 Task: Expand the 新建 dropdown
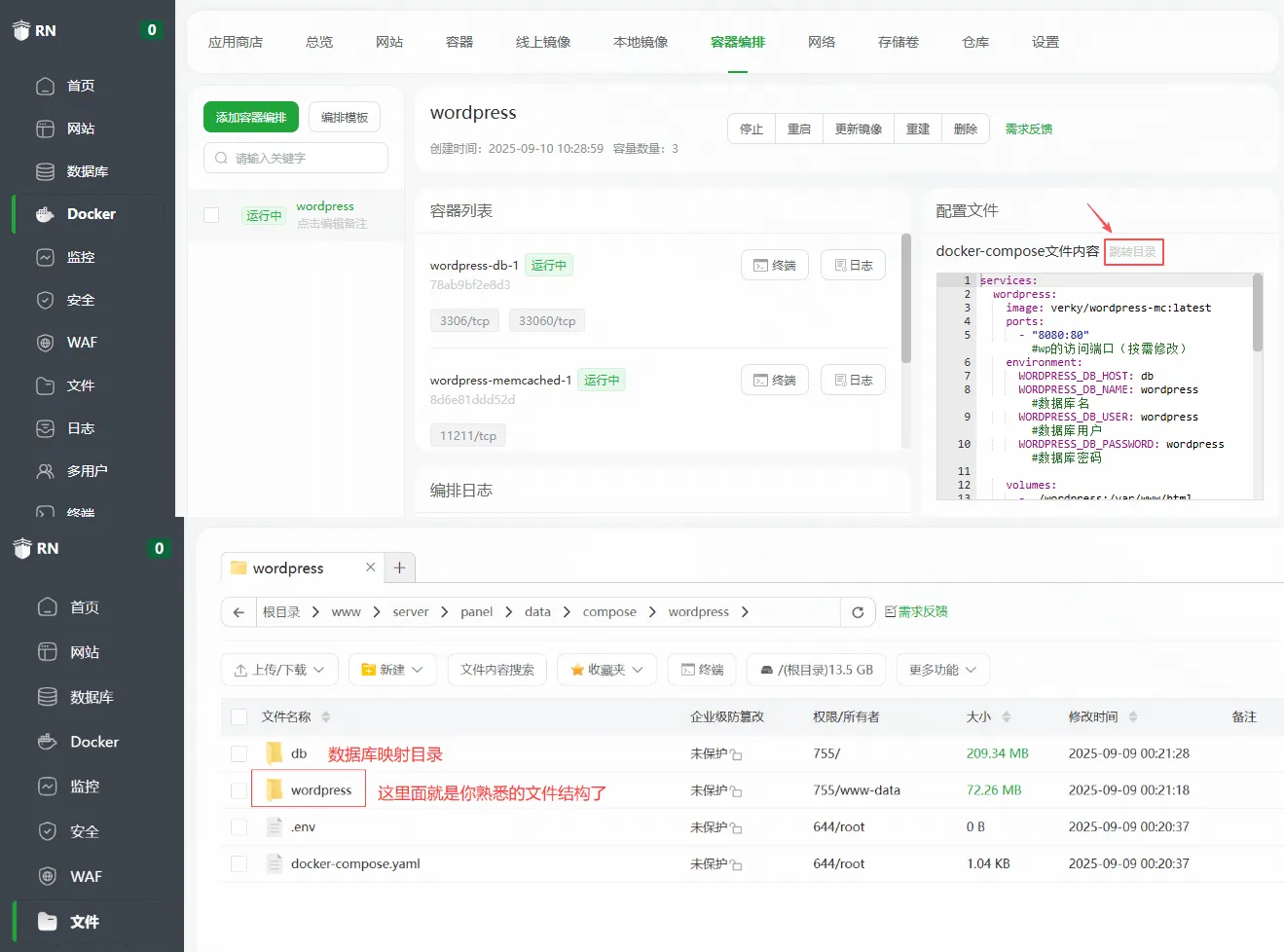(392, 670)
